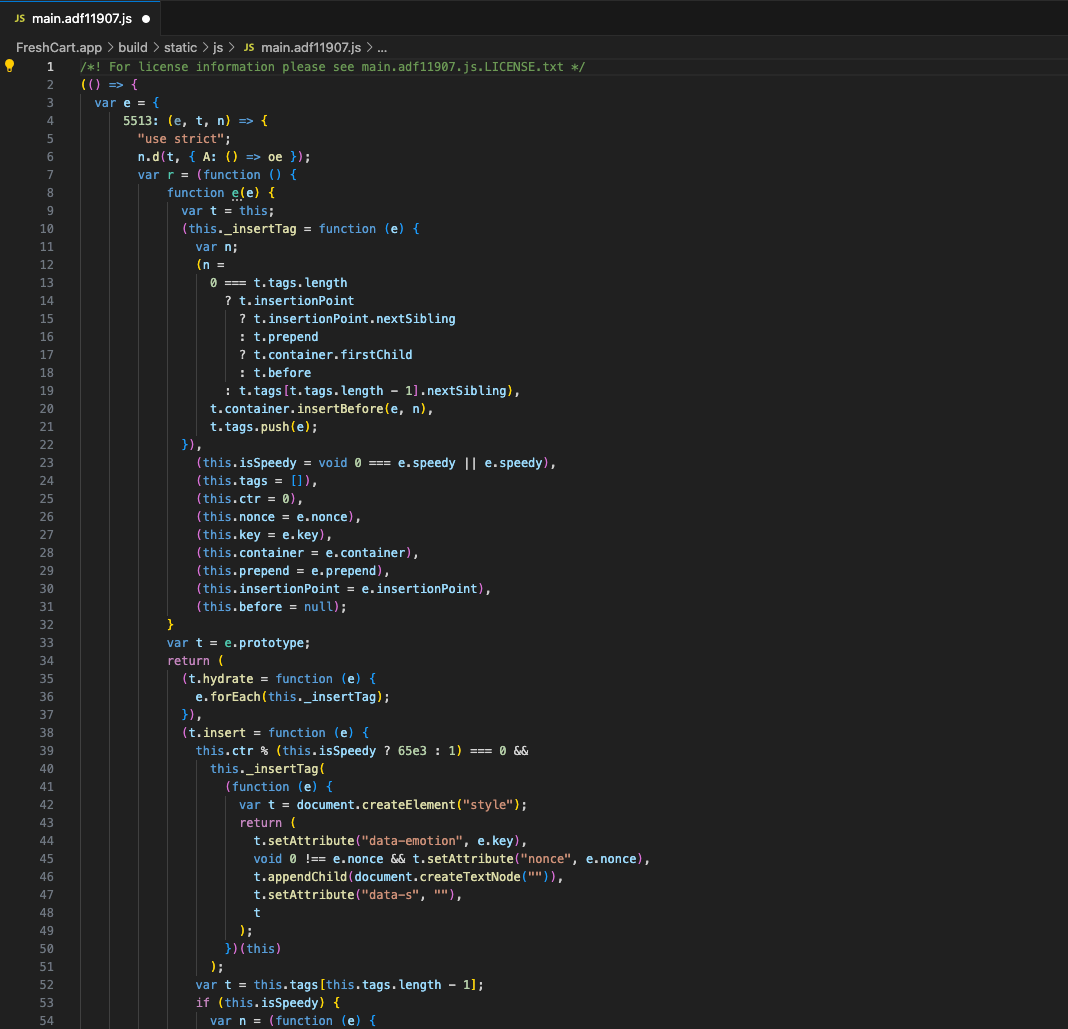Click "document.createTextNode" on line 46
The height and width of the screenshot is (1029, 1068).
[x=437, y=877]
